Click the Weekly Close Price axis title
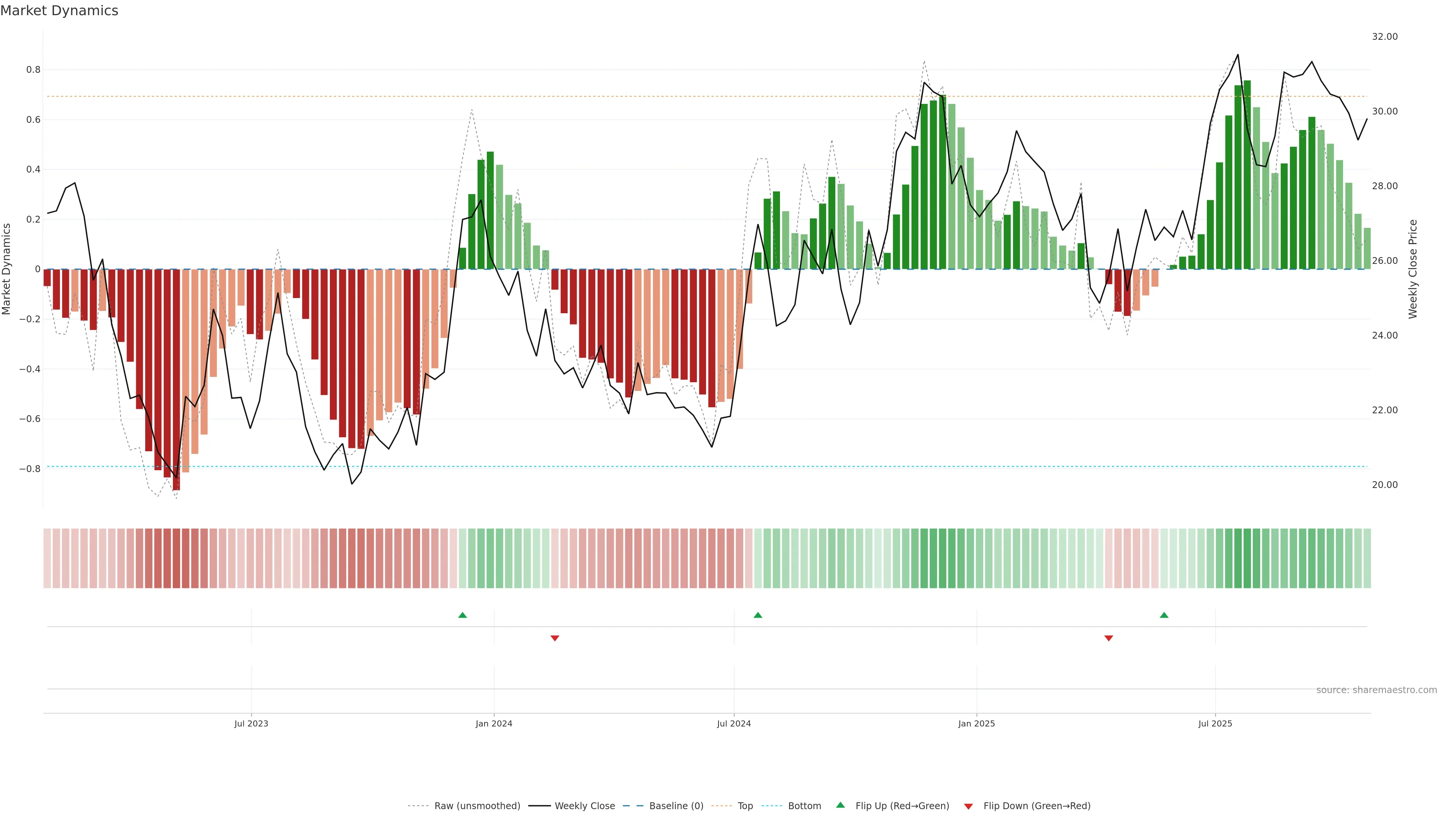 point(1412,269)
